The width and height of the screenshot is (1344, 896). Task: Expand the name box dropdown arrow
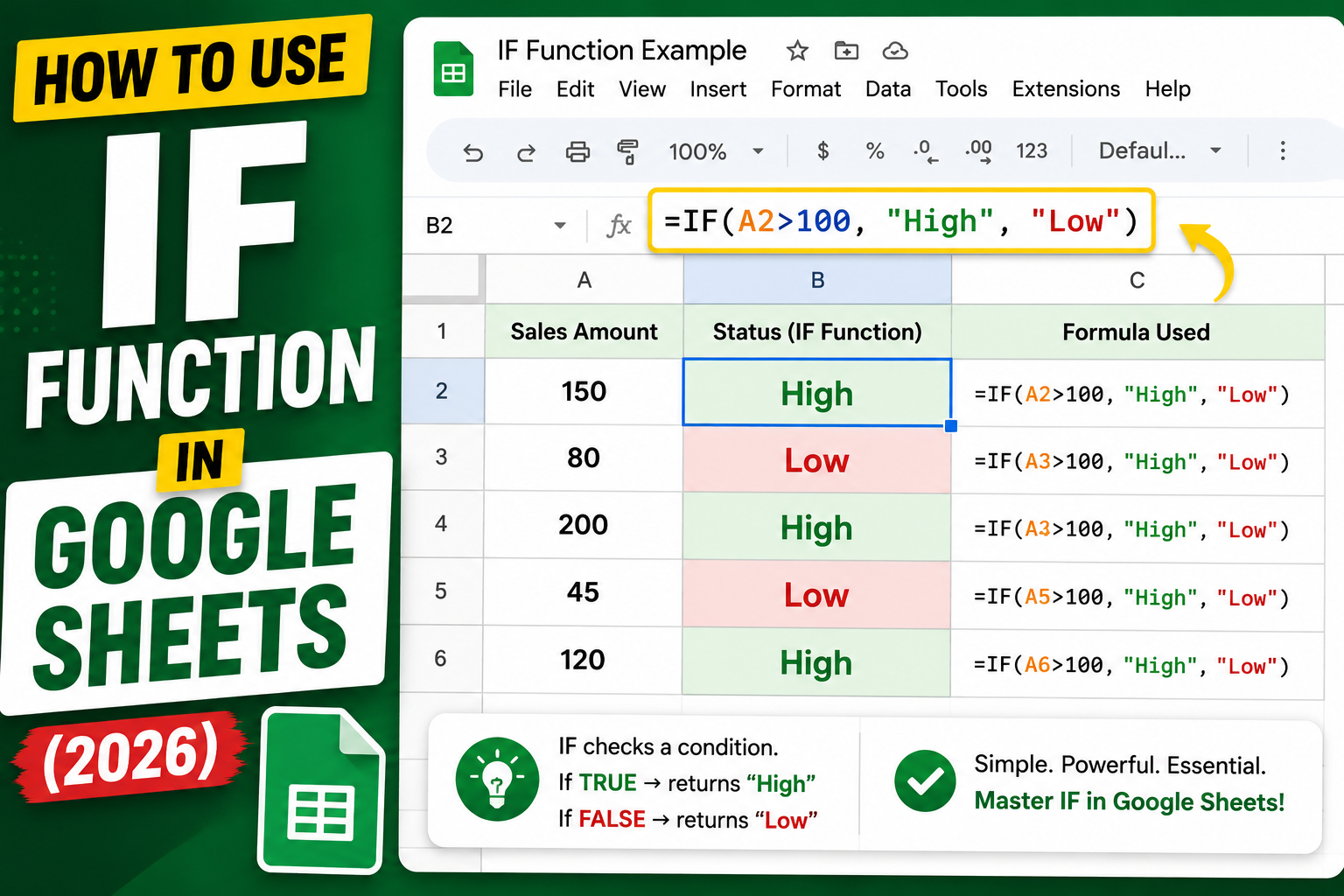(x=560, y=226)
